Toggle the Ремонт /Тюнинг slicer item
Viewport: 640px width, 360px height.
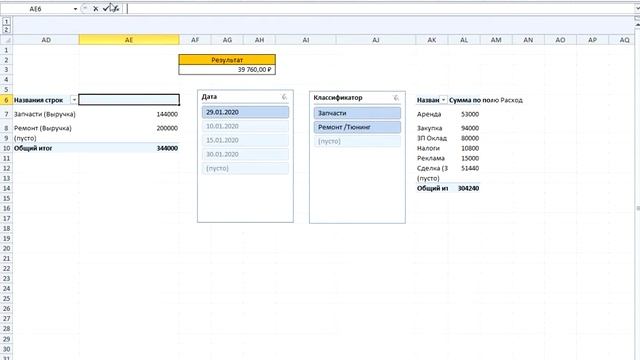tap(357, 127)
